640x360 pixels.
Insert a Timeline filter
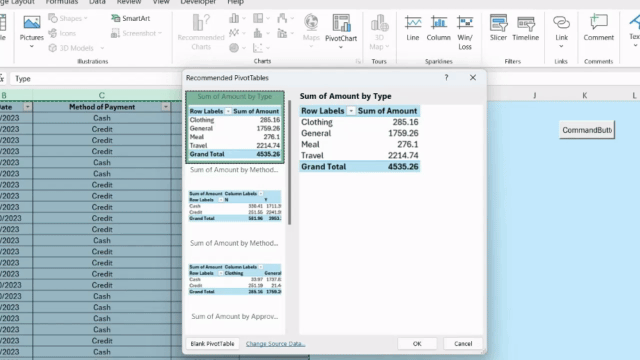(526, 28)
